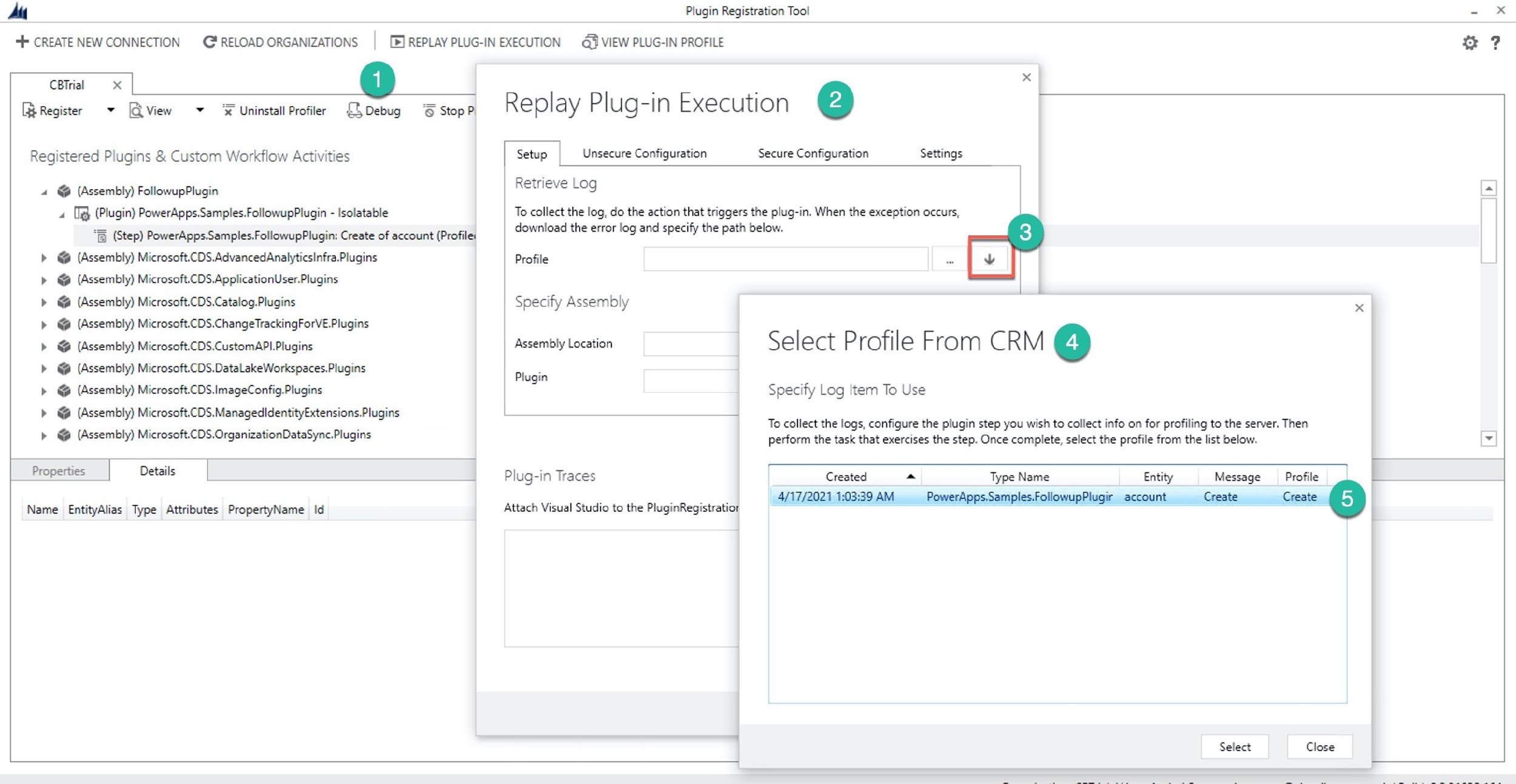Click the download profile from CRM arrow button
This screenshot has width=1516, height=784.
coord(990,259)
